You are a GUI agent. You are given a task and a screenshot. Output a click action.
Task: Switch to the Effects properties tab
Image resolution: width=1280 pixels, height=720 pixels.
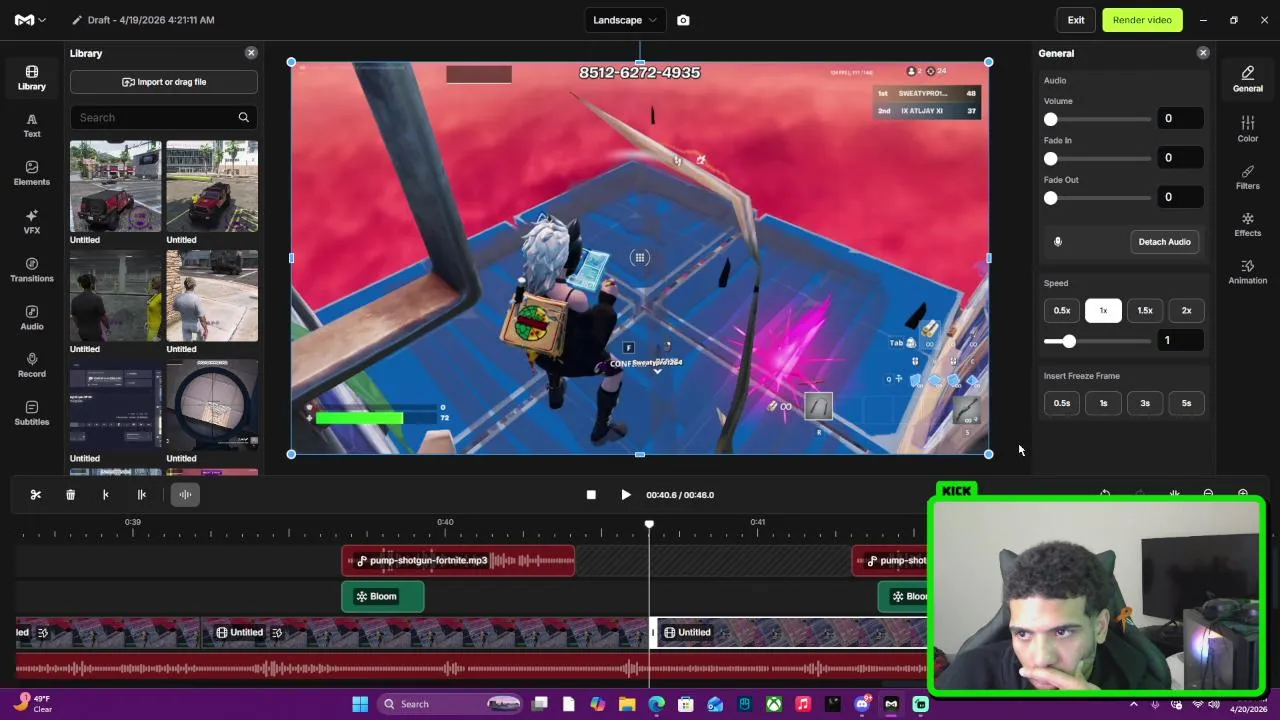tap(1247, 224)
